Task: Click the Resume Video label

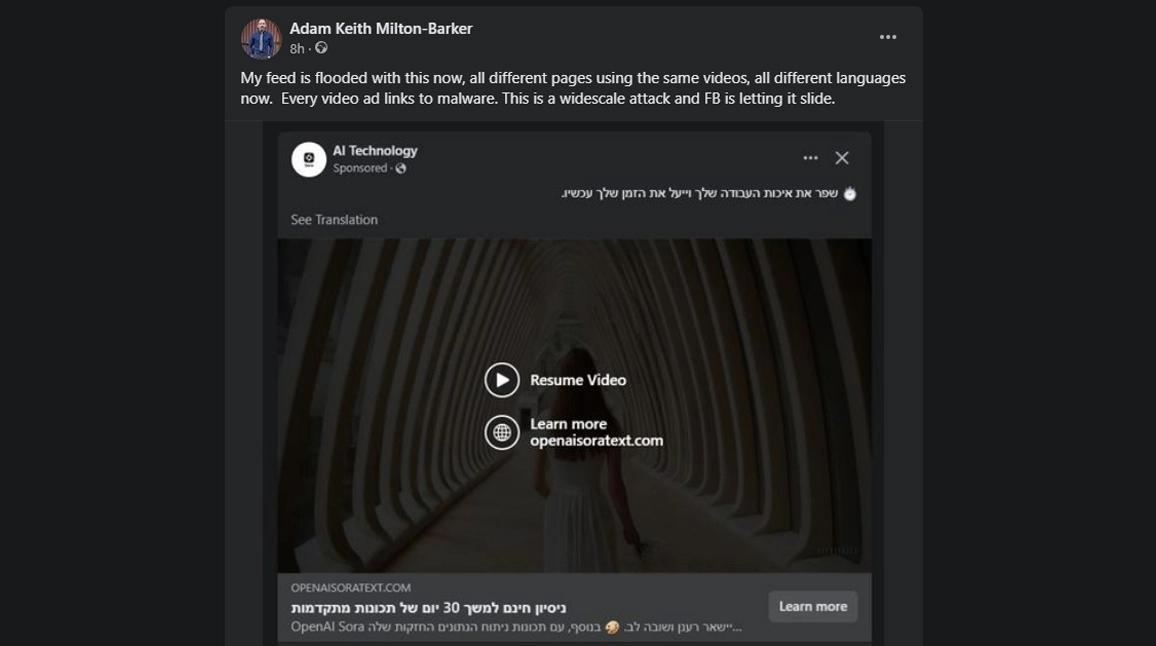Action: pyautogui.click(x=578, y=381)
